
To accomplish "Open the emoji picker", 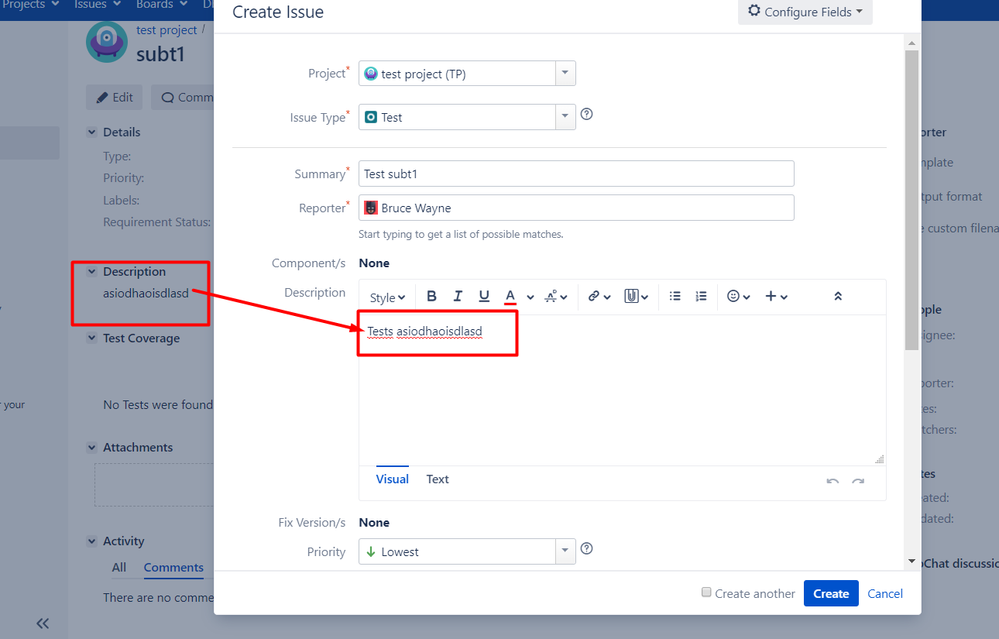I will click(738, 296).
